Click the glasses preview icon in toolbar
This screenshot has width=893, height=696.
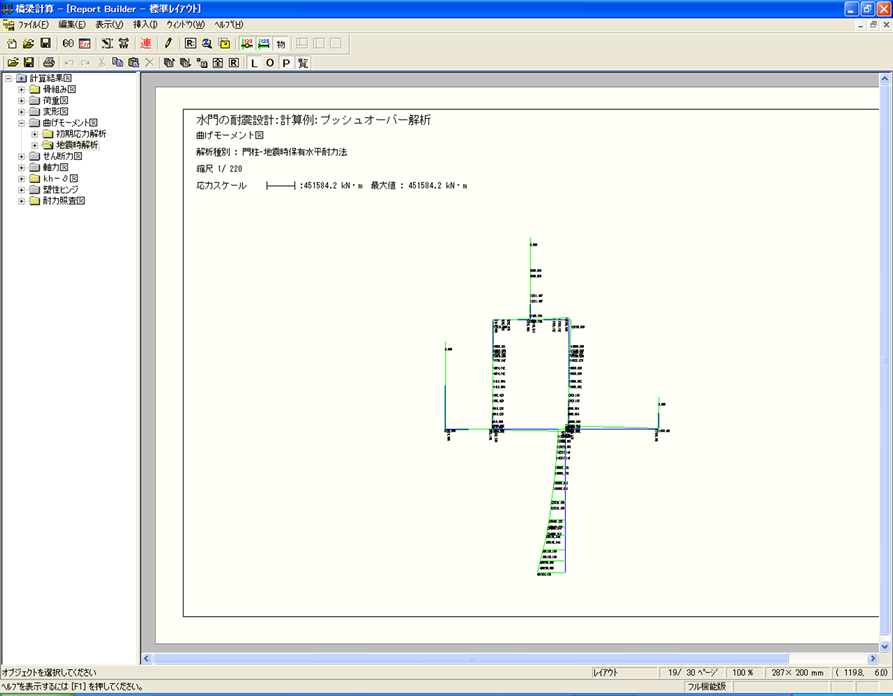tap(68, 43)
